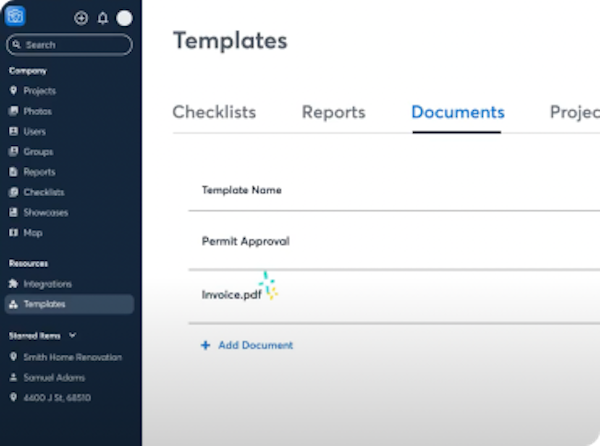Click the Projects pin icon in sidebar
Image resolution: width=600 pixels, height=446 pixels.
(x=13, y=91)
